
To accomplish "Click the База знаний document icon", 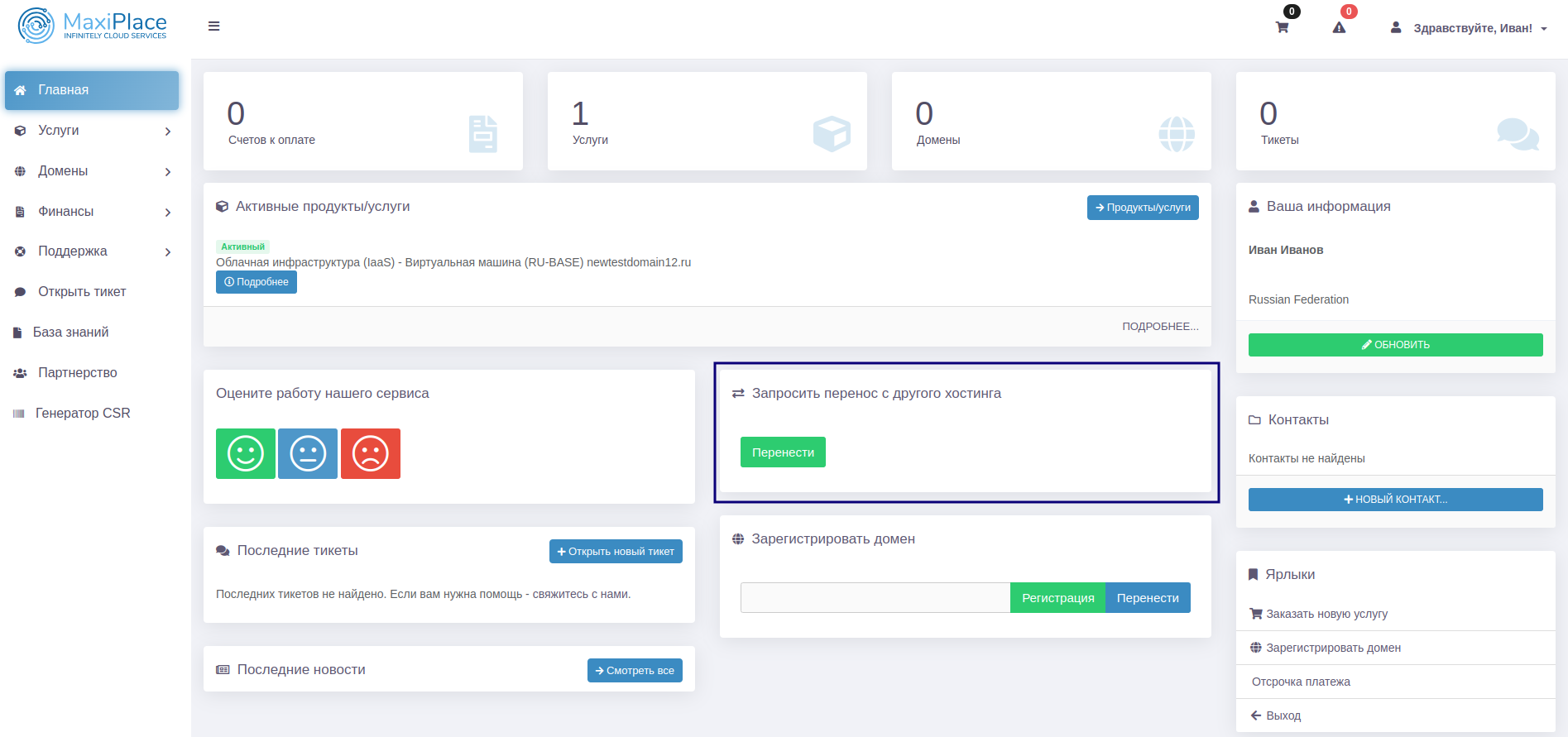I will pyautogui.click(x=17, y=333).
